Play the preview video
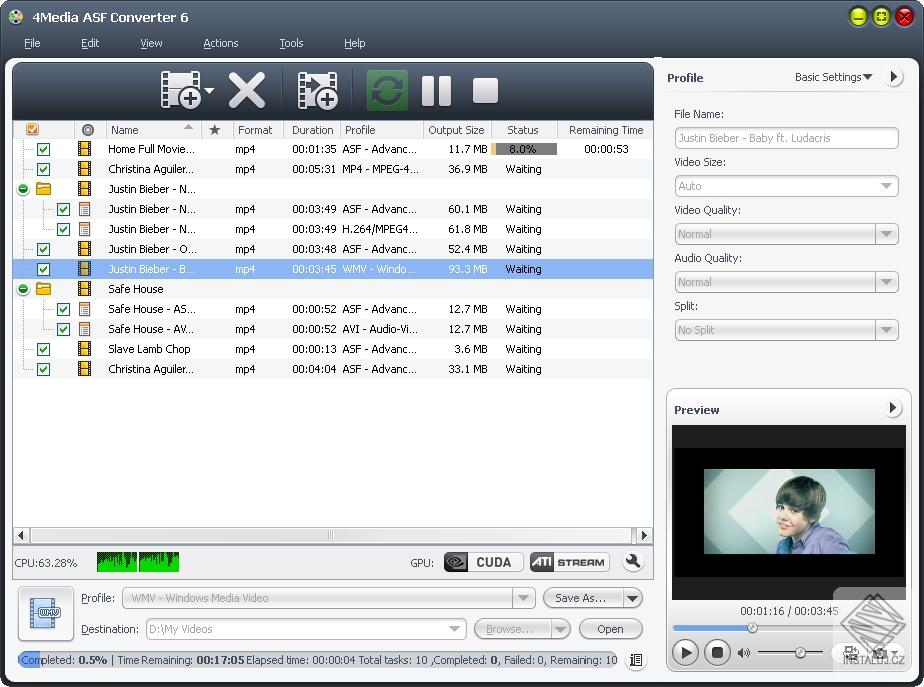The height and width of the screenshot is (687, 924). 685,652
